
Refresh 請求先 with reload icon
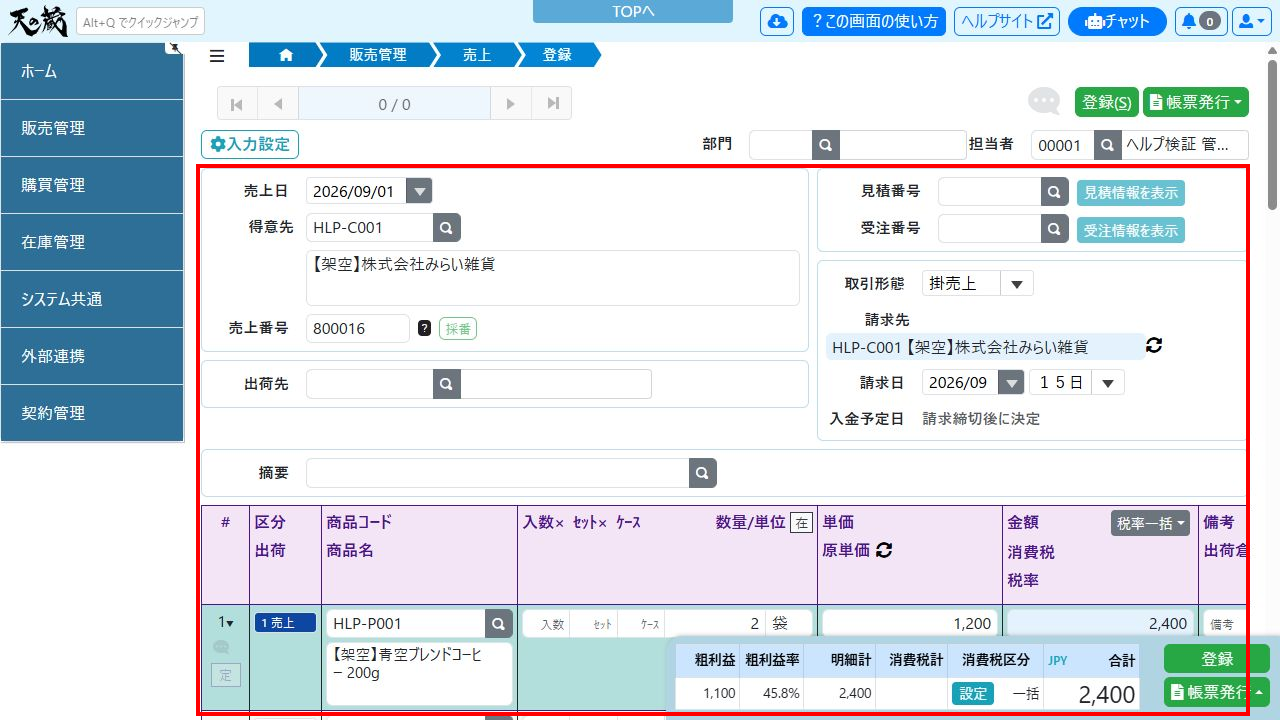coord(1154,345)
